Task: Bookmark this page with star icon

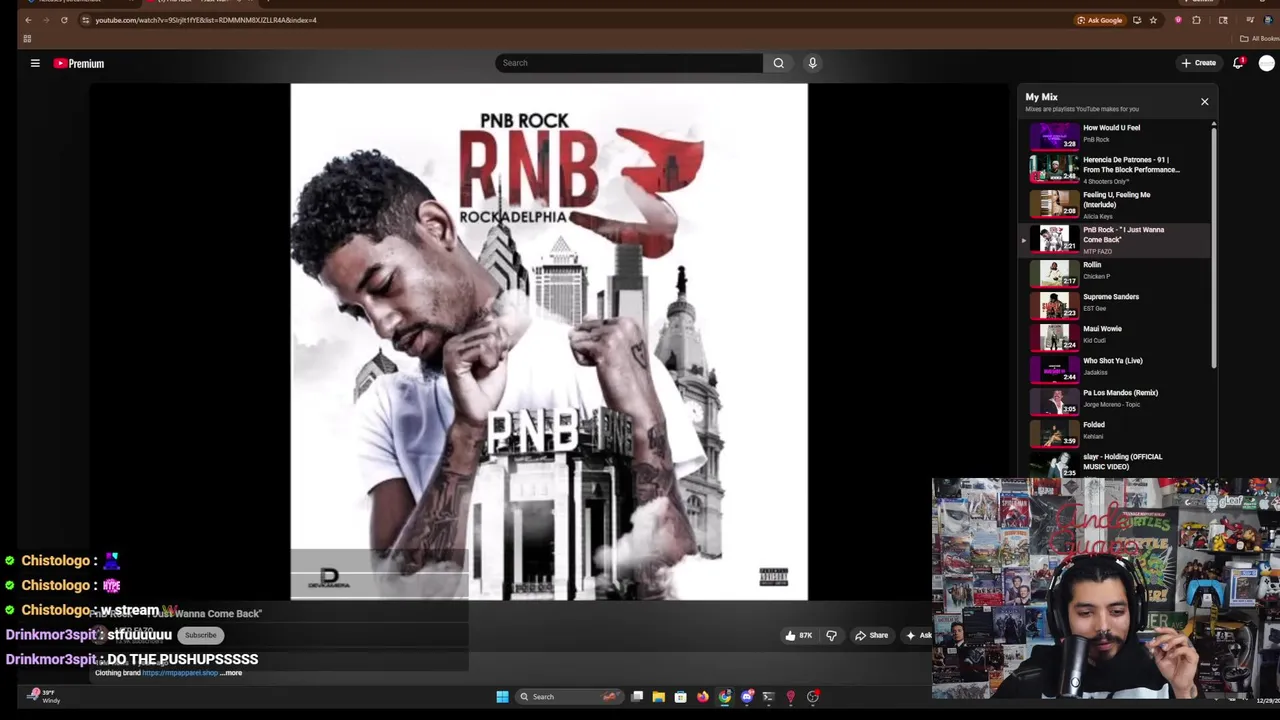Action: [1153, 20]
